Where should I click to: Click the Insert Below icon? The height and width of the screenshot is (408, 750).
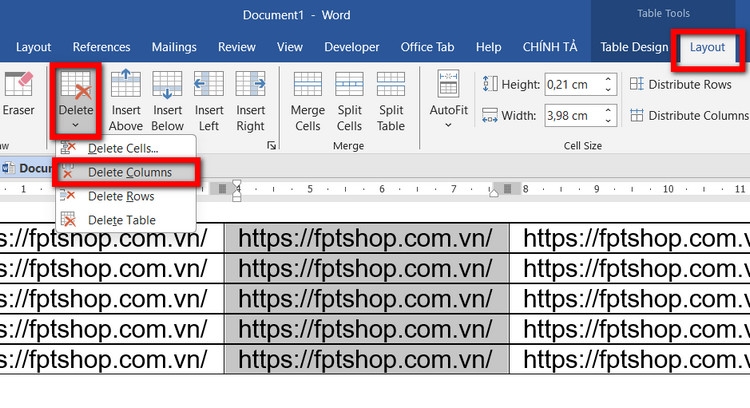coord(167,84)
